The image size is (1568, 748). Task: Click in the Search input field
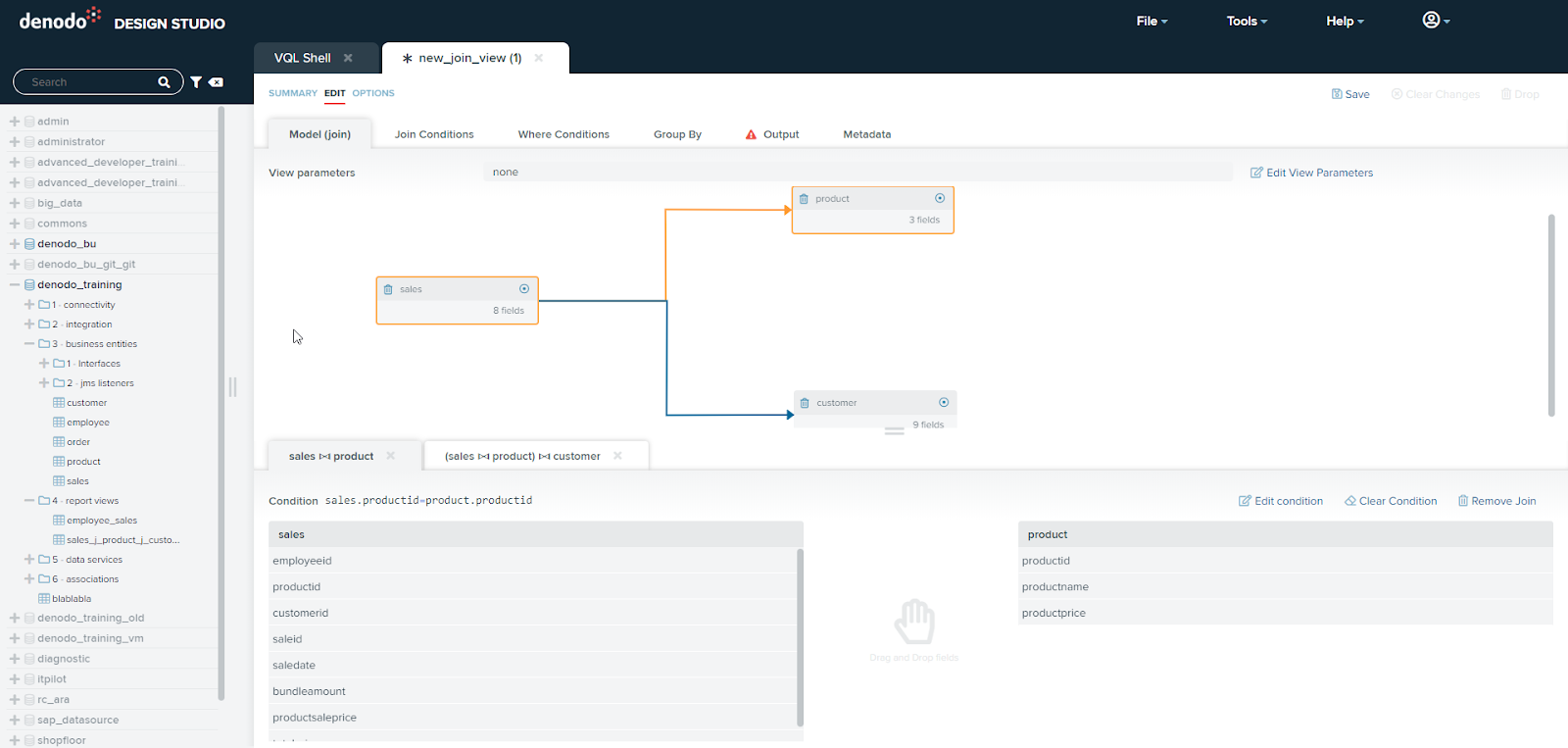(92, 82)
